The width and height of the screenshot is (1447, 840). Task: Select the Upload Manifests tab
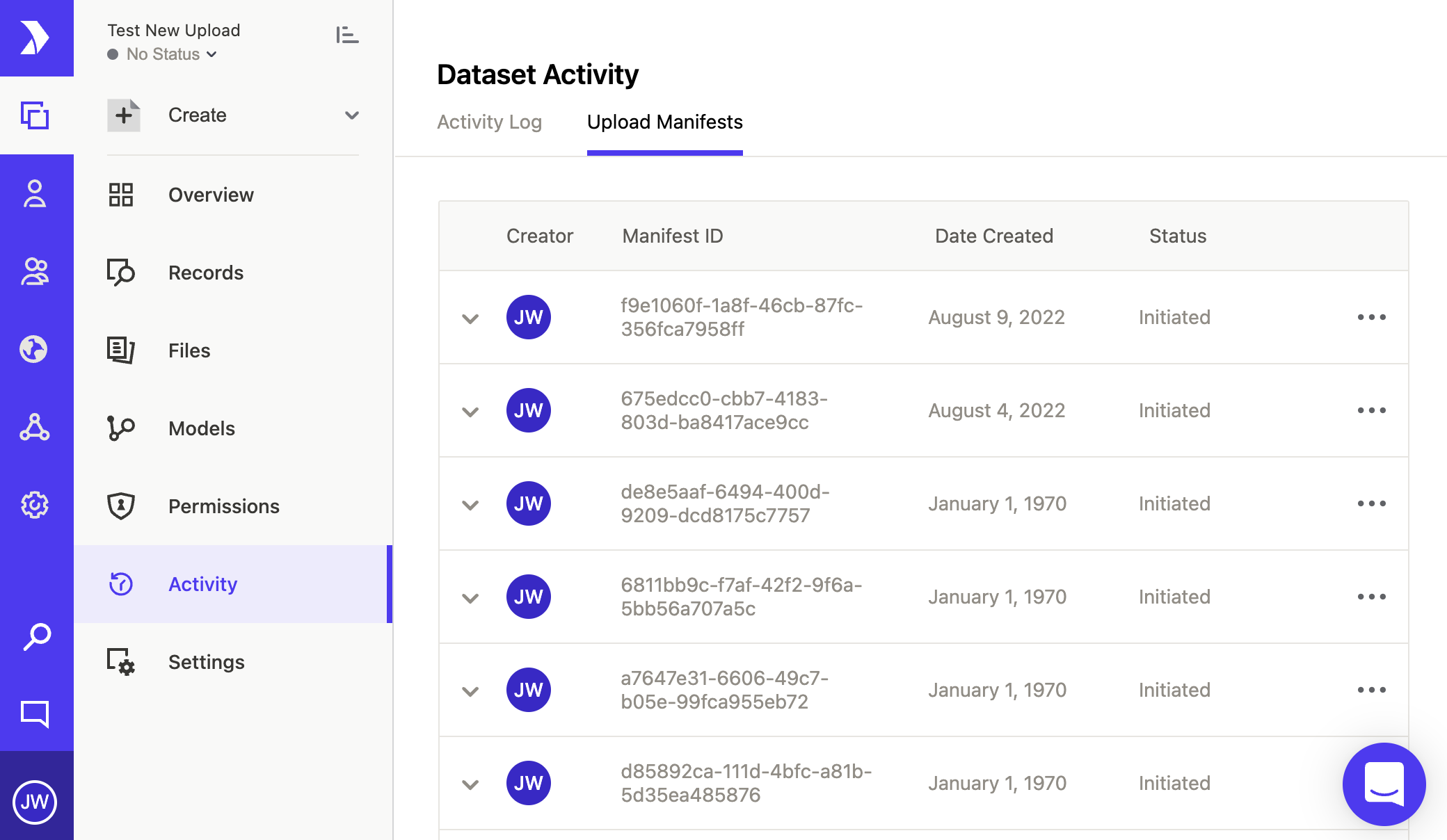664,122
